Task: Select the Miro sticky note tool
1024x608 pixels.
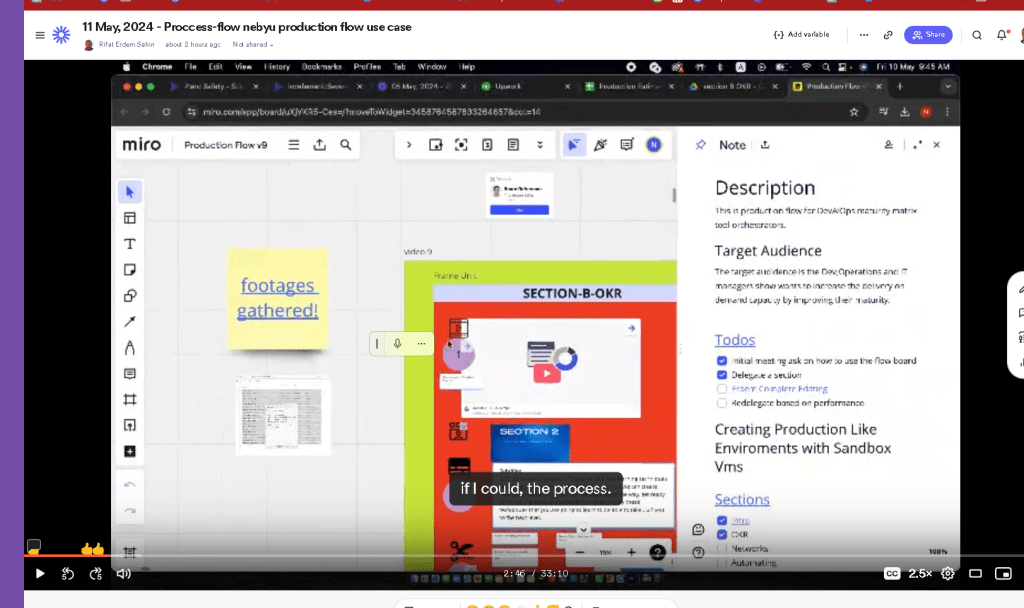Action: (129, 270)
